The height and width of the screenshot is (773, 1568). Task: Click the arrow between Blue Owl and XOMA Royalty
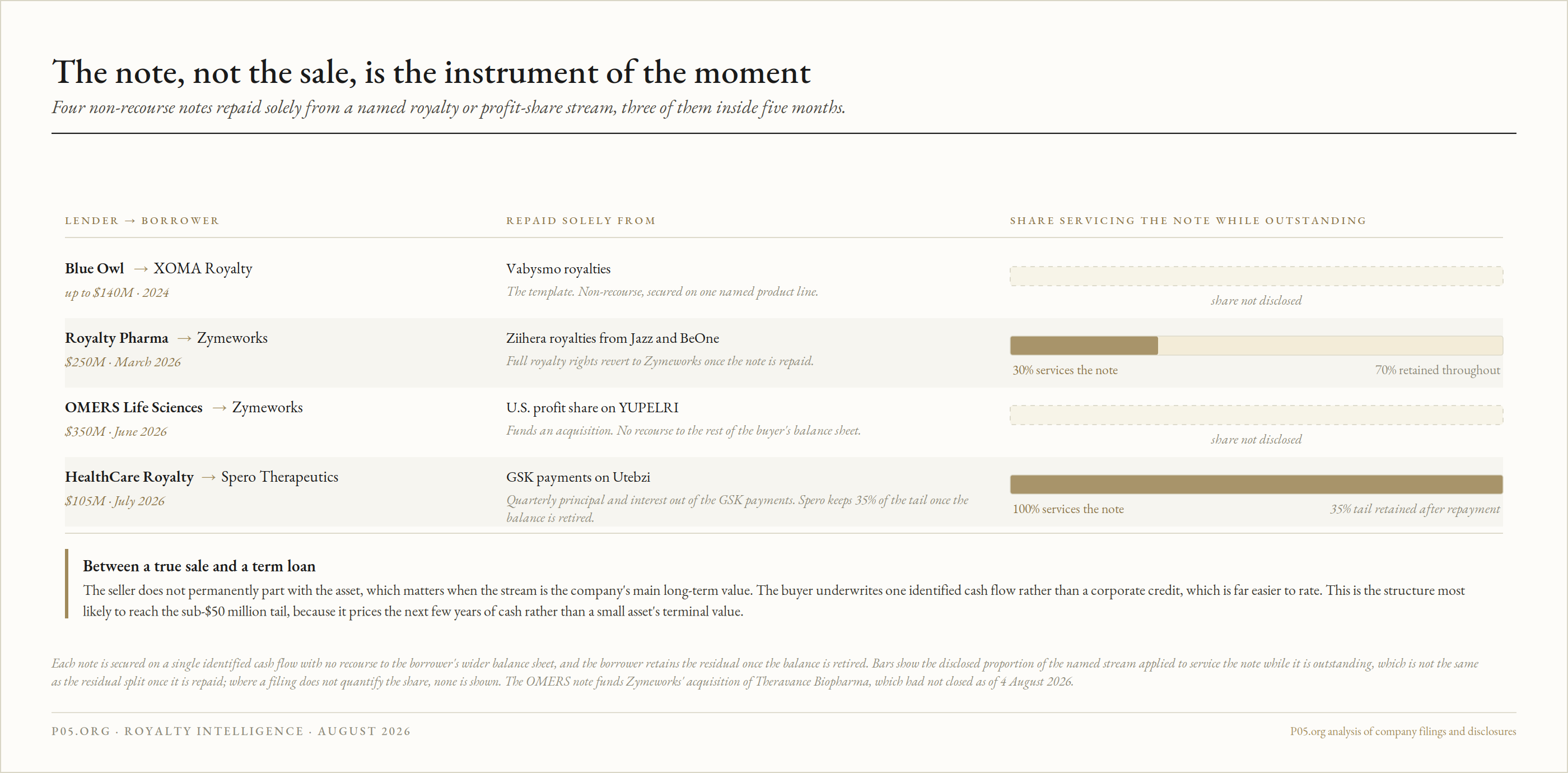point(141,269)
